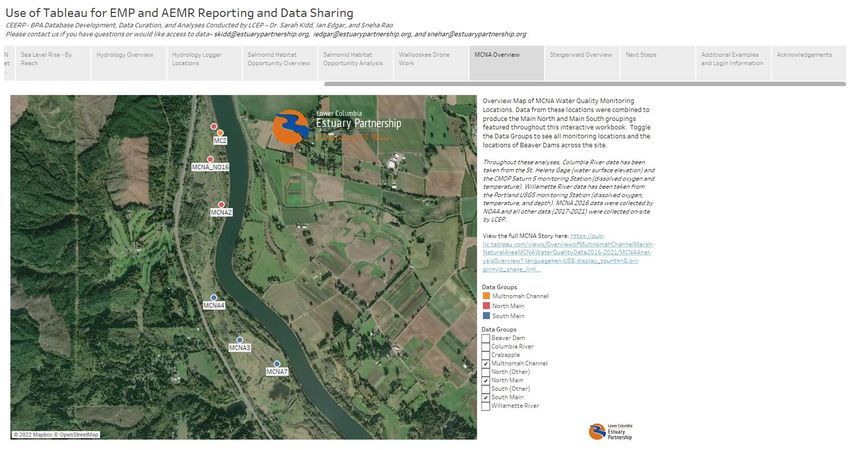Check the North (Other) data group
Image resolution: width=850 pixels, height=450 pixels.
coord(486,372)
